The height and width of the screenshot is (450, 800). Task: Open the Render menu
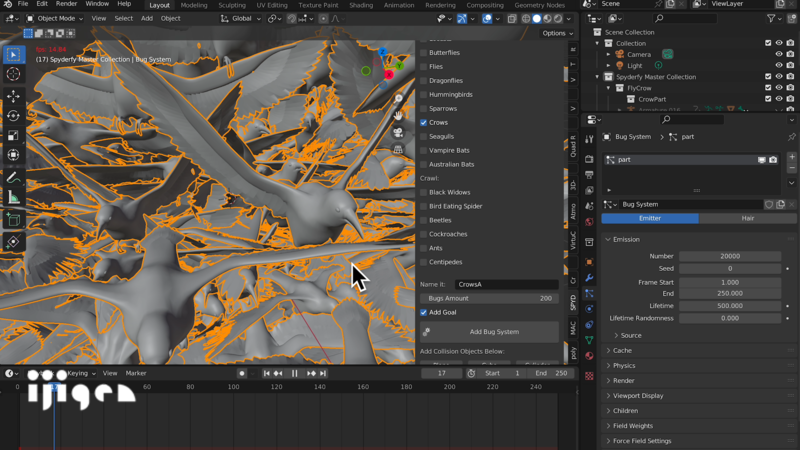click(66, 4)
